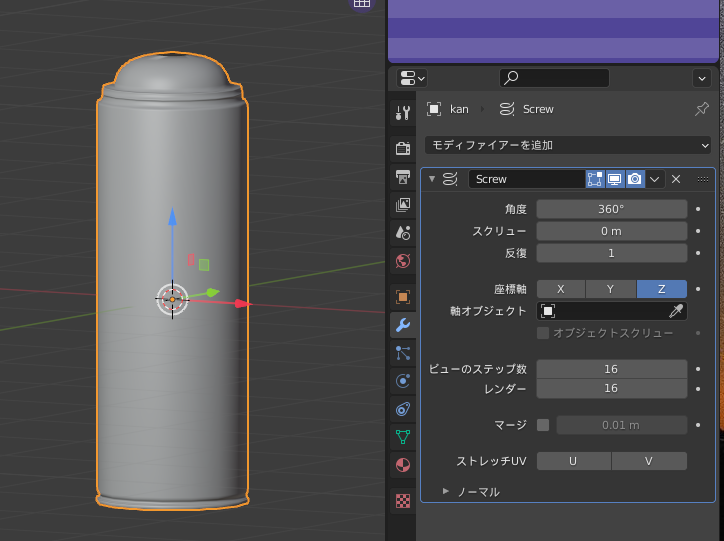
Task: Use the eyedropper for axis object
Action: click(x=676, y=311)
